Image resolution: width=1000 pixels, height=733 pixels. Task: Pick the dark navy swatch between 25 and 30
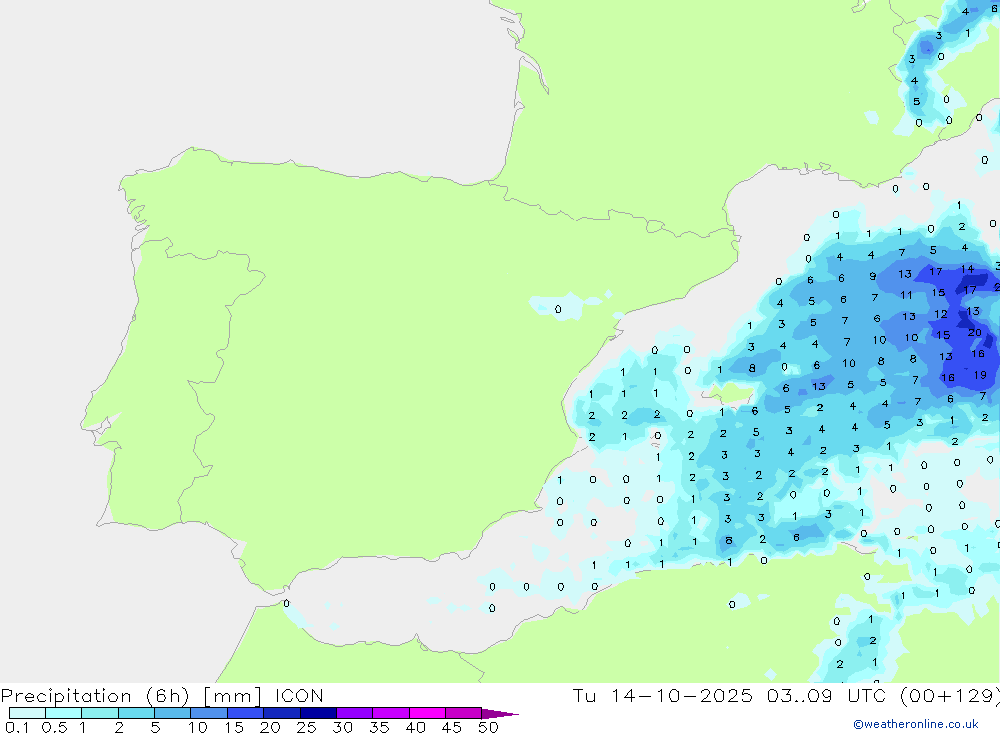(318, 713)
